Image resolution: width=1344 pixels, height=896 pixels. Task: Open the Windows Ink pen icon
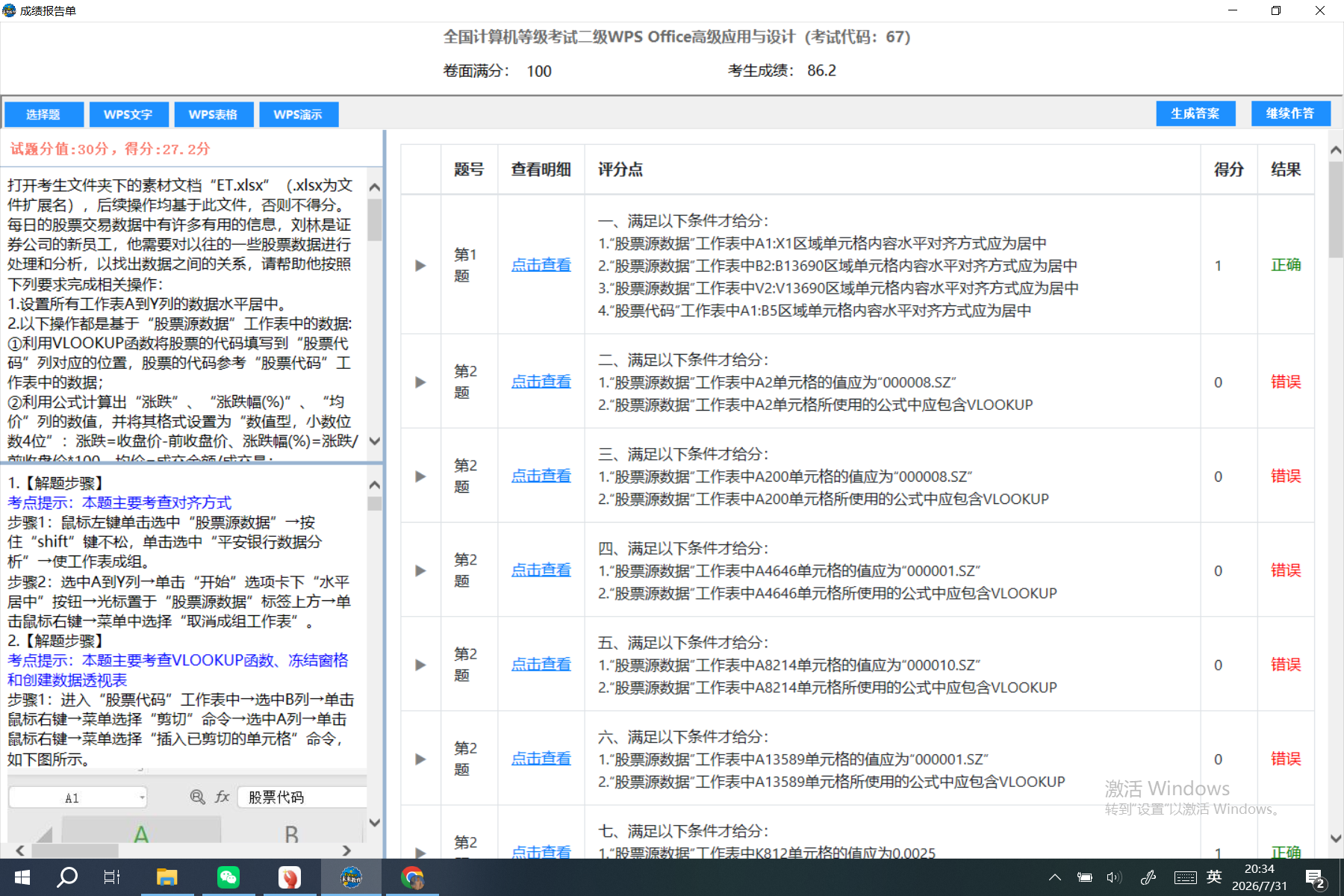[1148, 877]
